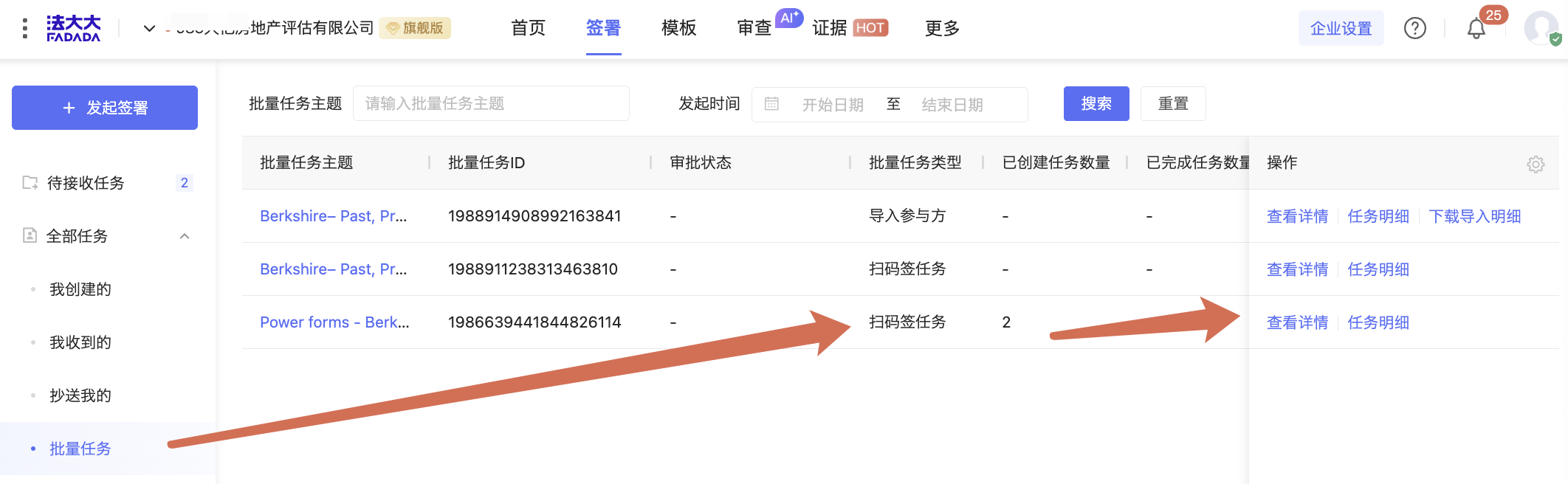Image resolution: width=1568 pixels, height=484 pixels.
Task: Click the 发起签署 button
Action: pos(105,108)
